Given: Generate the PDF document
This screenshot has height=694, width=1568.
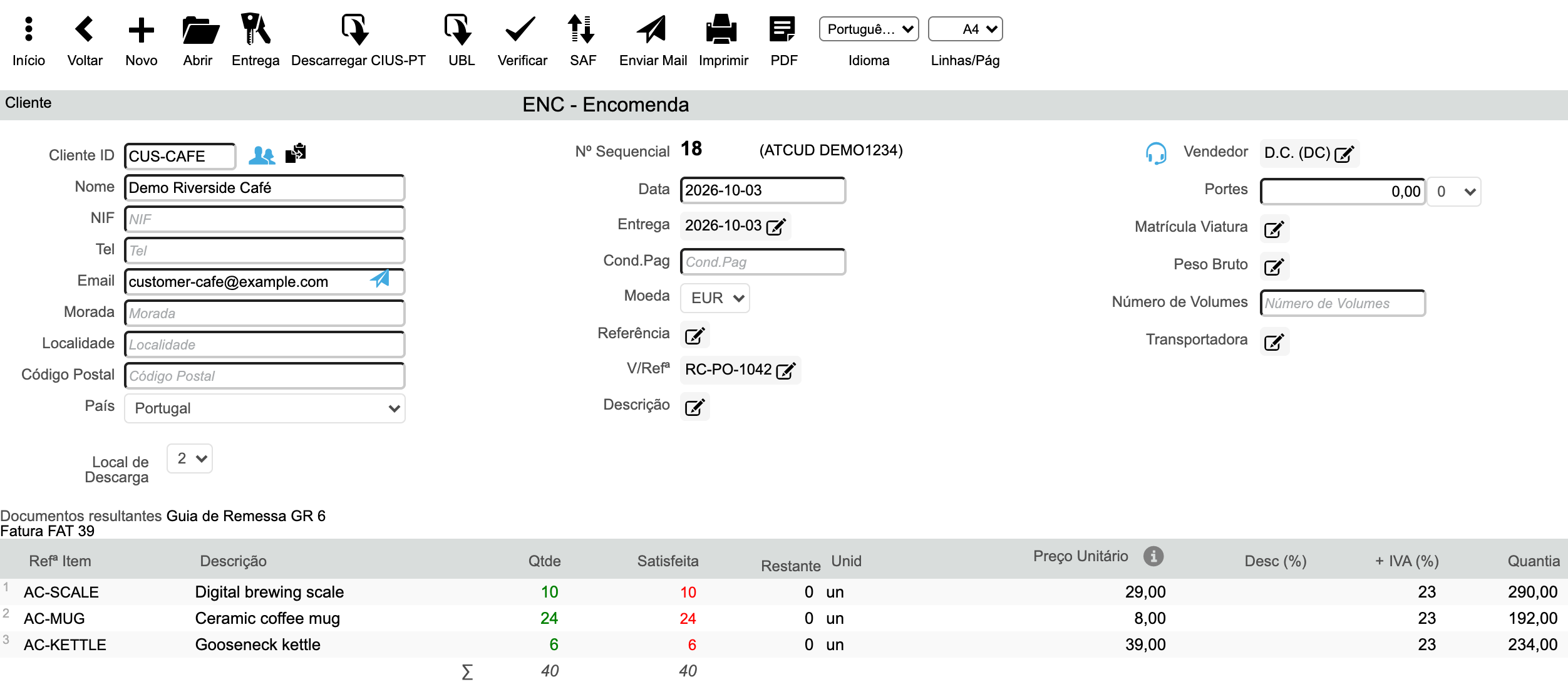Looking at the screenshot, I should pyautogui.click(x=782, y=29).
